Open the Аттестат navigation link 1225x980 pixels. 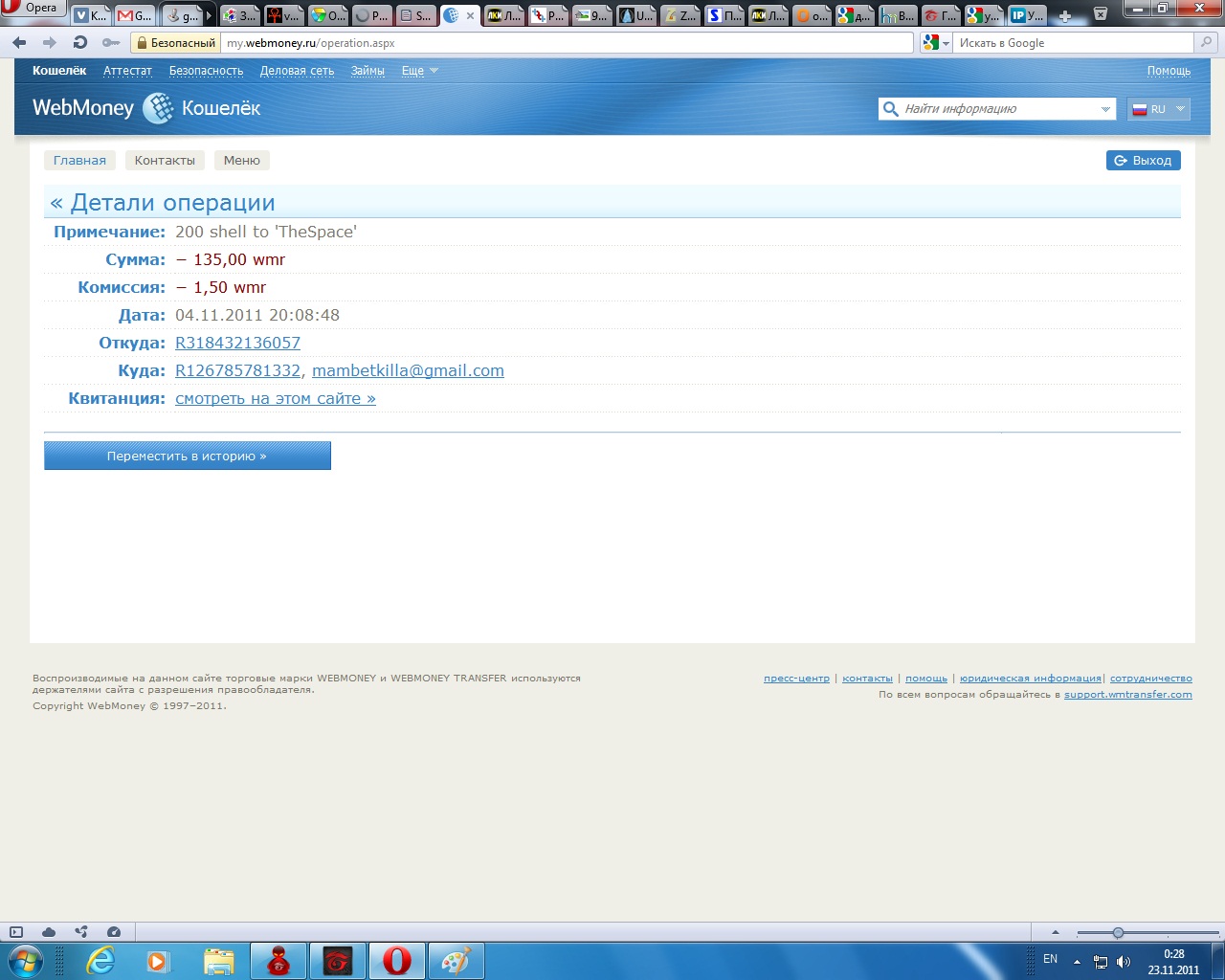point(127,71)
